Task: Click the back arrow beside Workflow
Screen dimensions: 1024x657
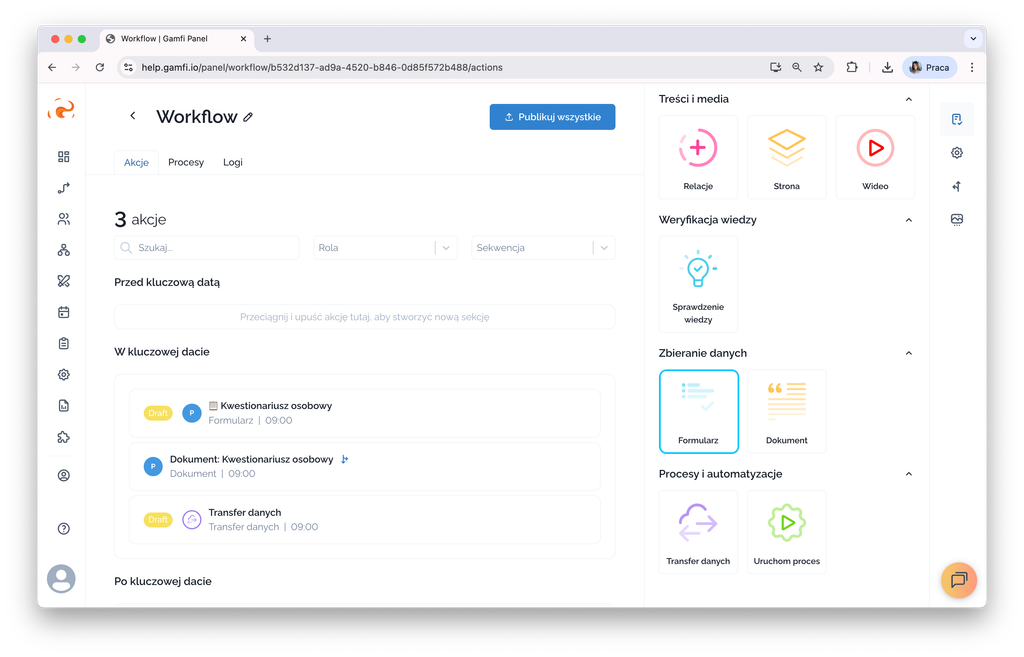Action: (x=133, y=116)
